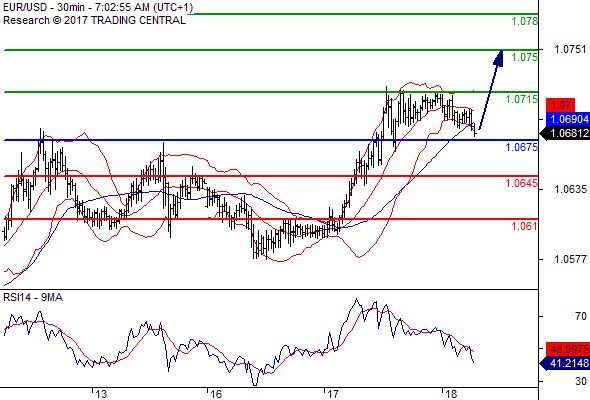Click the date label 17 on time axis
The height and width of the screenshot is (400, 590).
(333, 394)
